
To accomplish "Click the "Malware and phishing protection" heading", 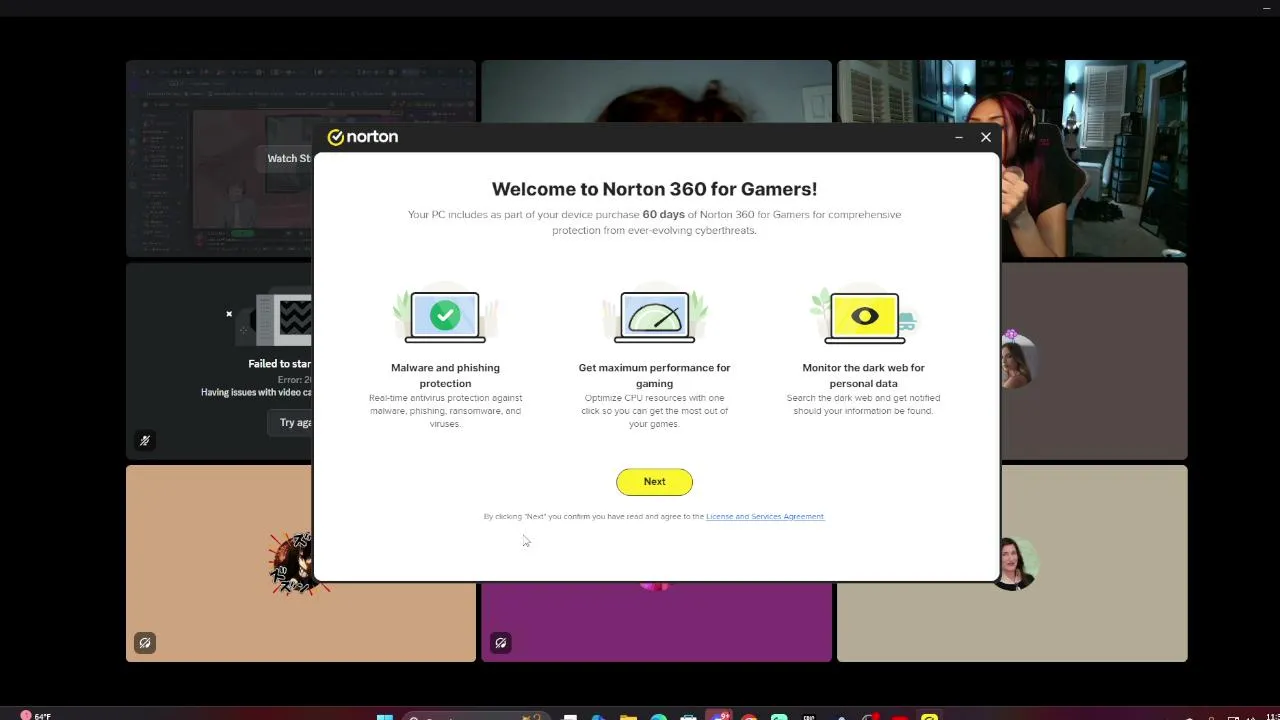I will (445, 376).
